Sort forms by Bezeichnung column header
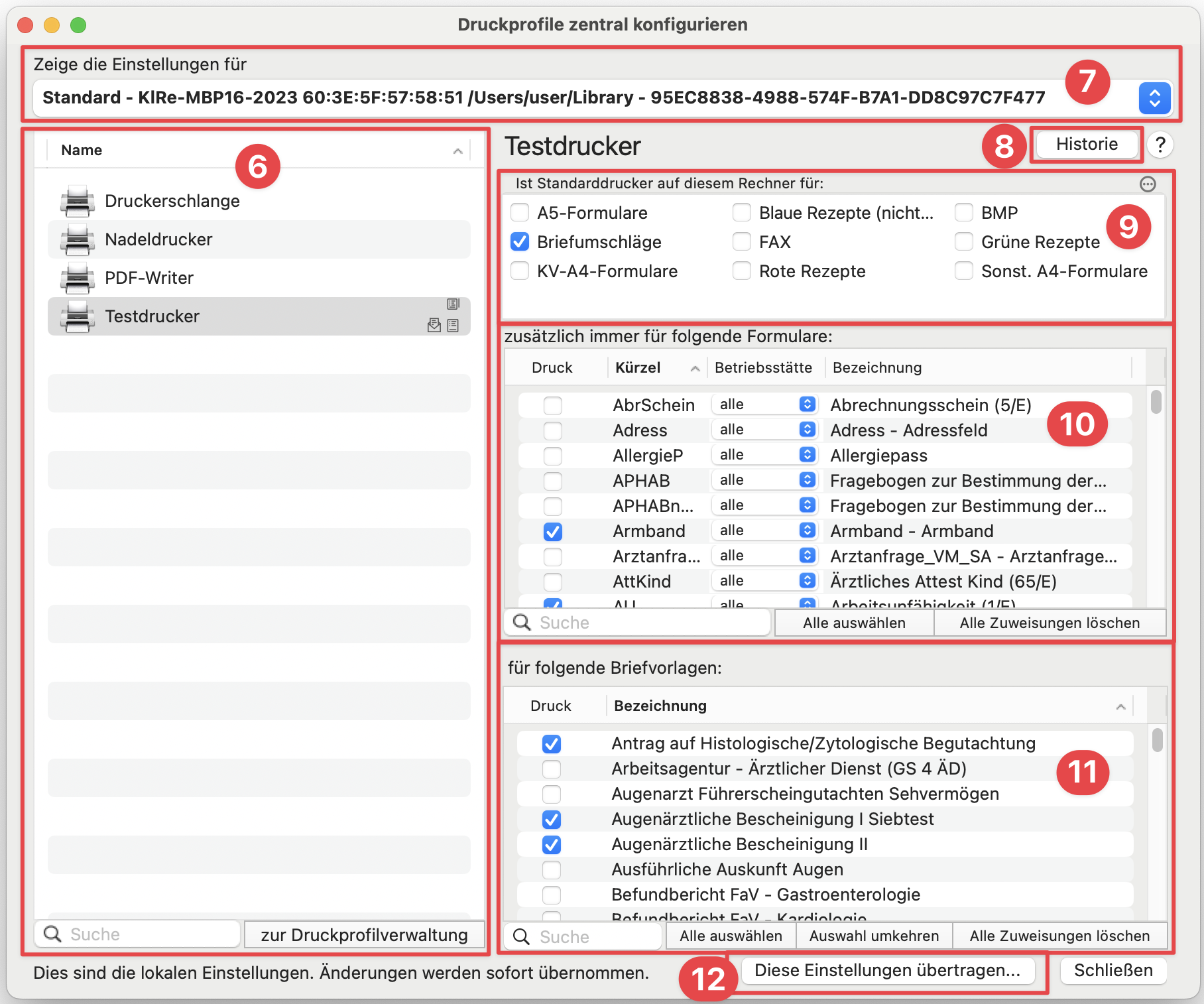This screenshot has width=1204, height=1004. coord(978,367)
